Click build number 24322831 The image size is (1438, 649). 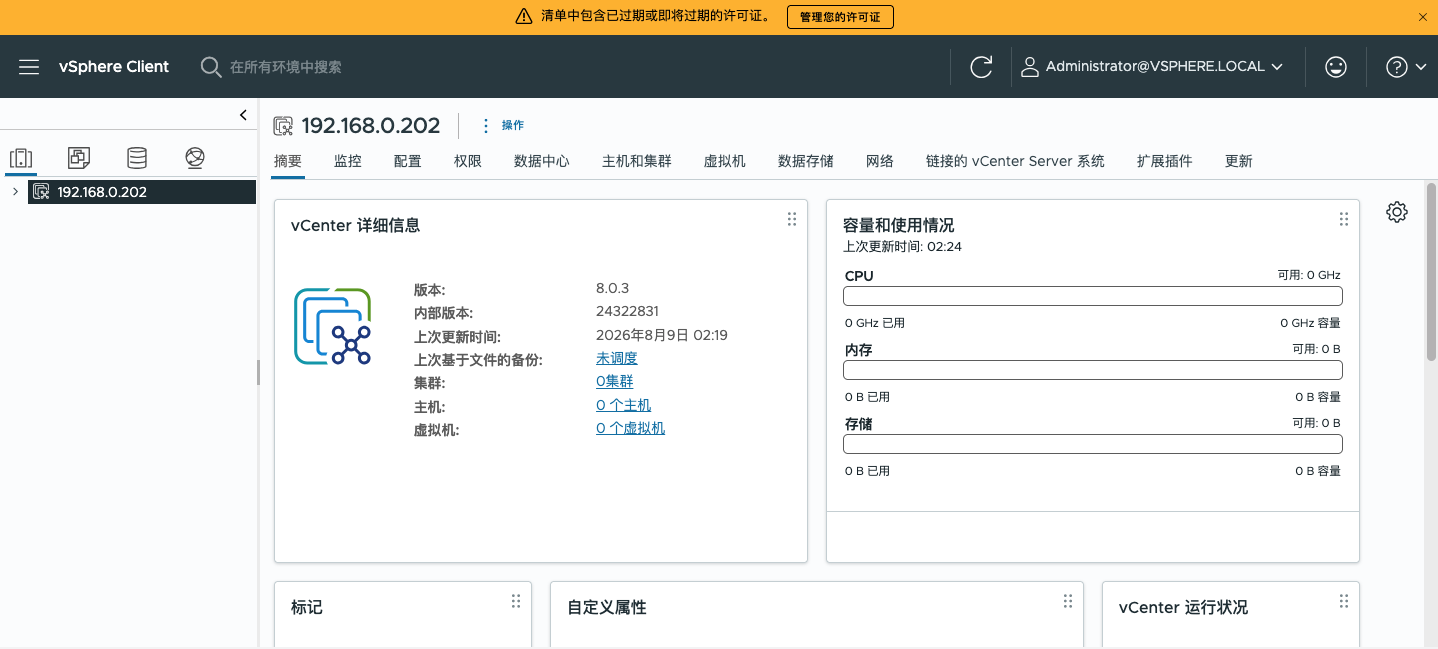(627, 312)
